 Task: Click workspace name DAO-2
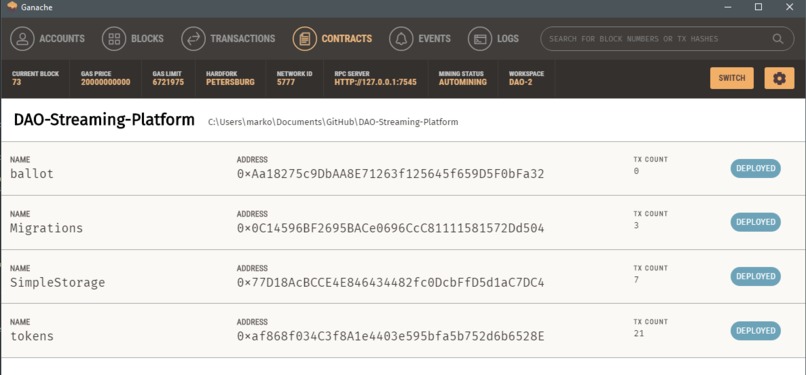521,82
